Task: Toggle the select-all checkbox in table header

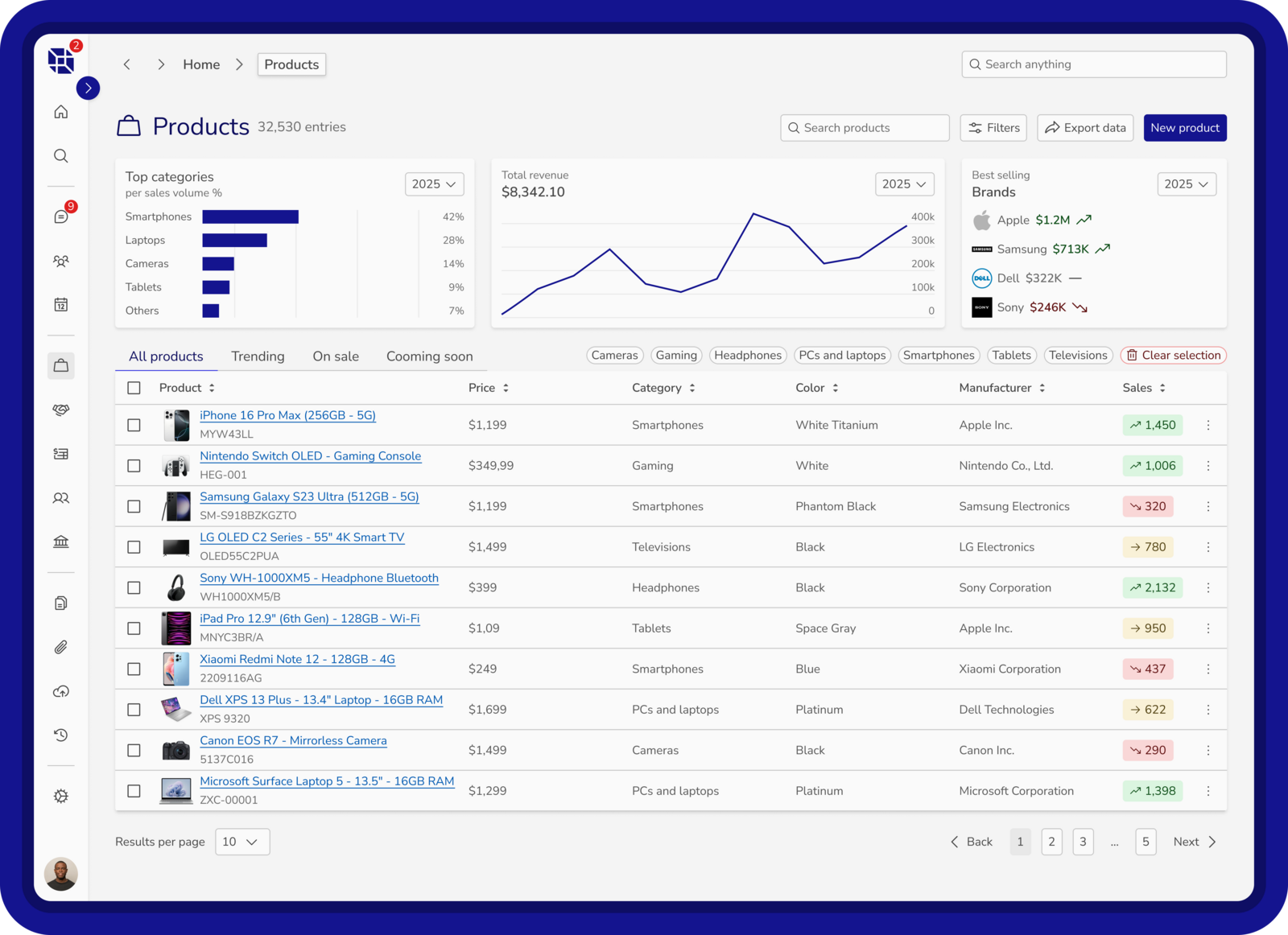Action: 134,388
